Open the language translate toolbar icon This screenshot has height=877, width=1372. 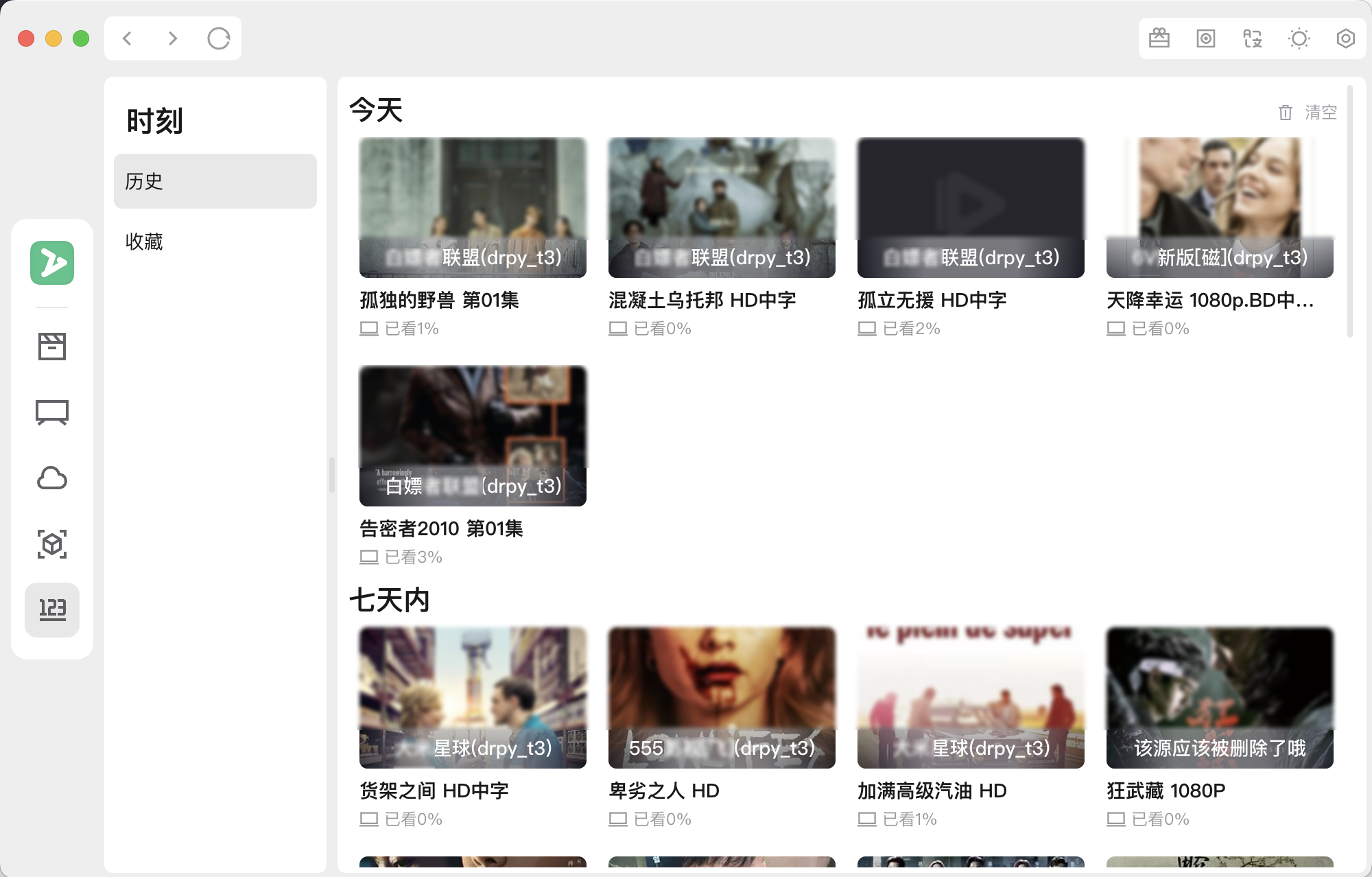(1253, 38)
